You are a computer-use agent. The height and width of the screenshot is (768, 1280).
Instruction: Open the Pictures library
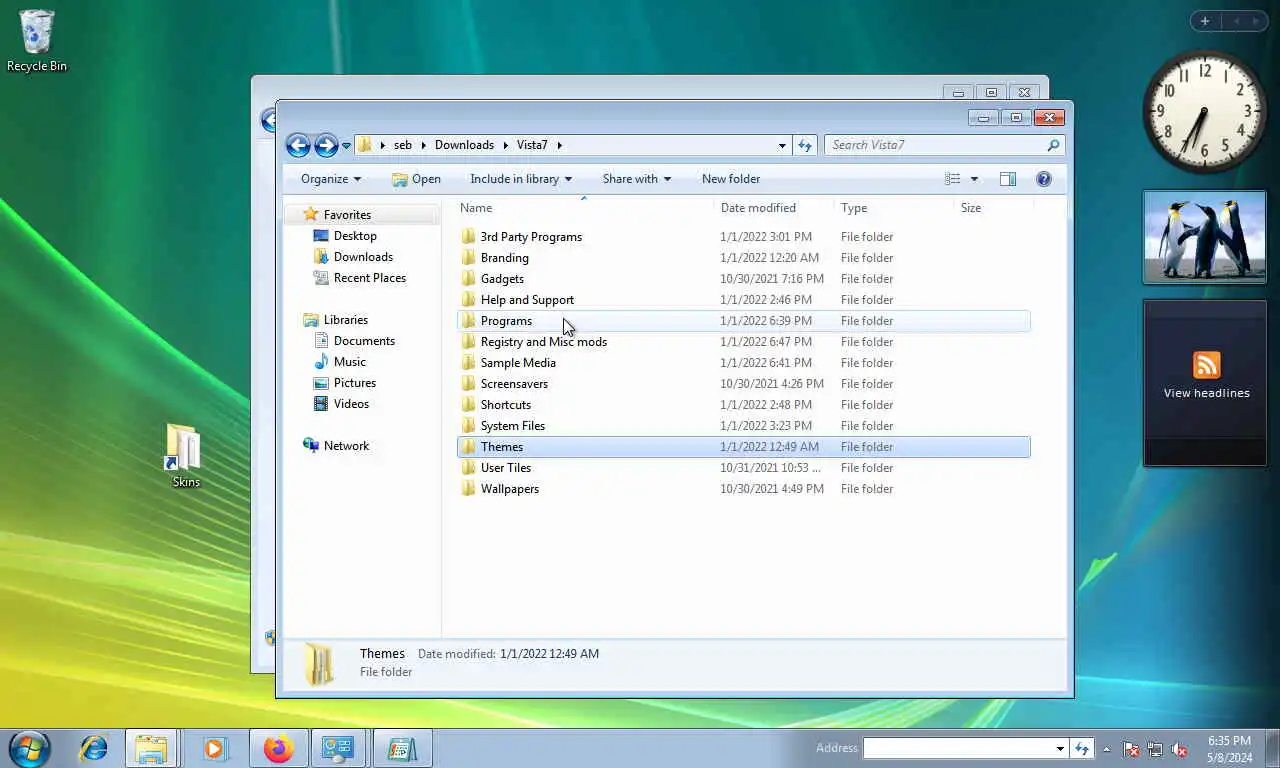click(355, 383)
